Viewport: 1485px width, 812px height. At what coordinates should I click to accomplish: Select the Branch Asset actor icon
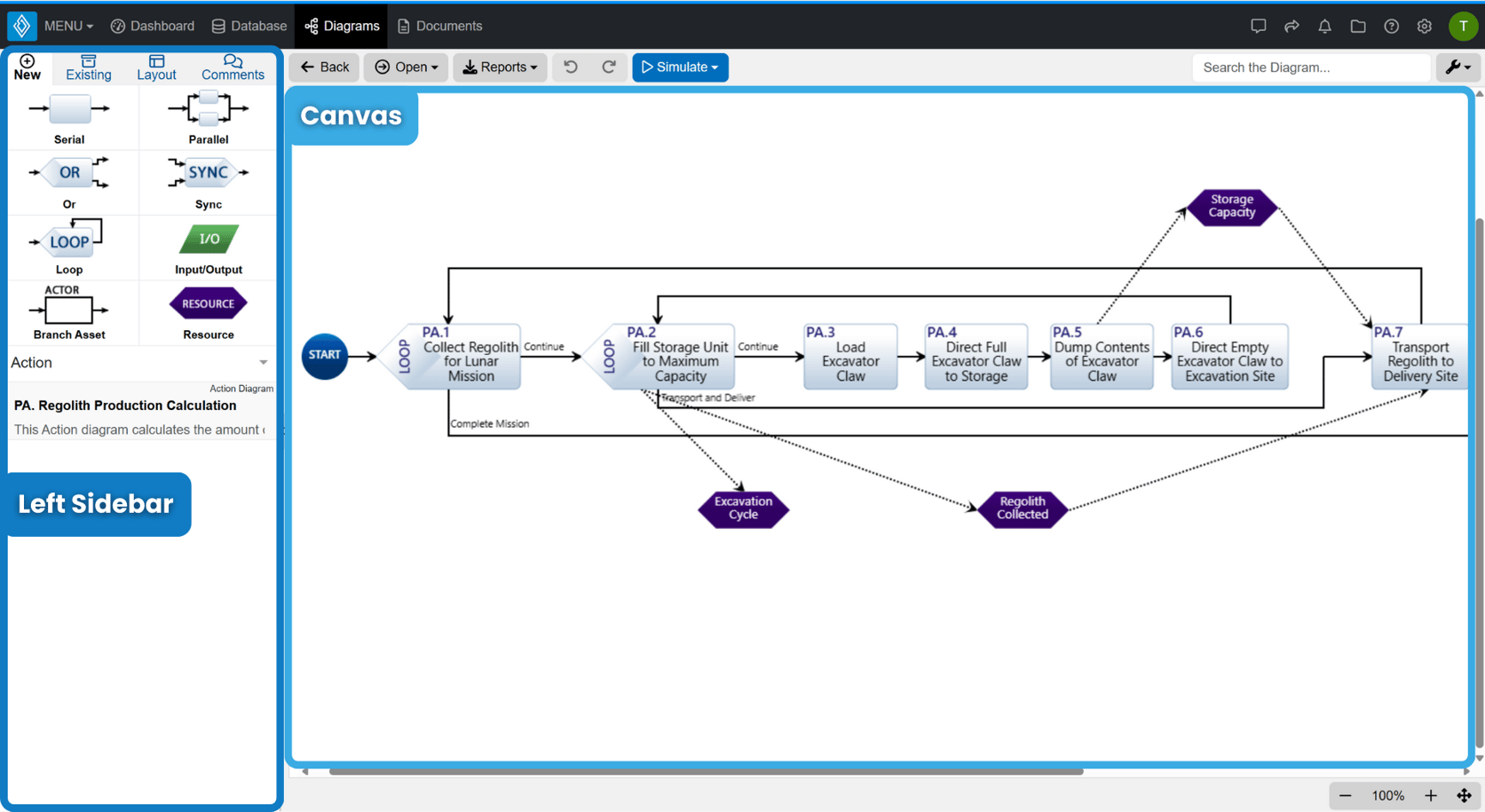(x=69, y=306)
